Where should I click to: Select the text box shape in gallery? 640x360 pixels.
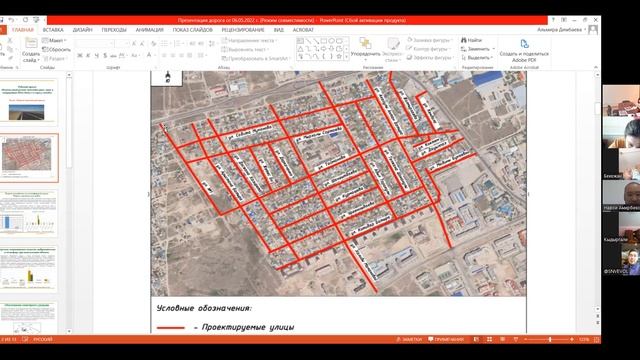(300, 41)
